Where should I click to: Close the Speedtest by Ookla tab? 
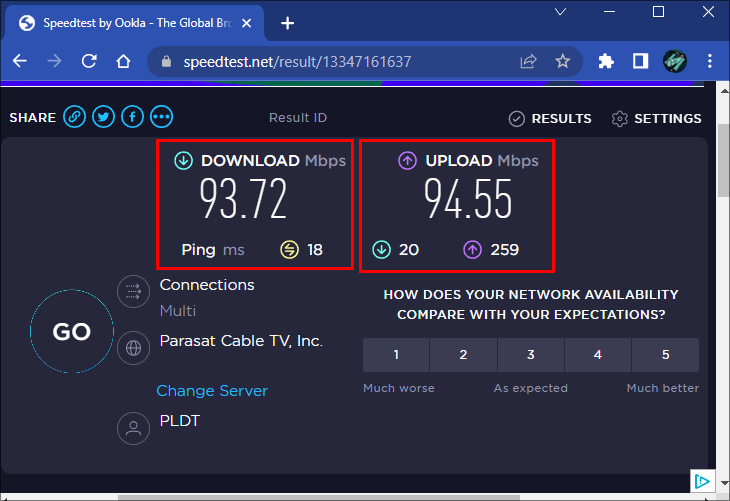(x=247, y=23)
